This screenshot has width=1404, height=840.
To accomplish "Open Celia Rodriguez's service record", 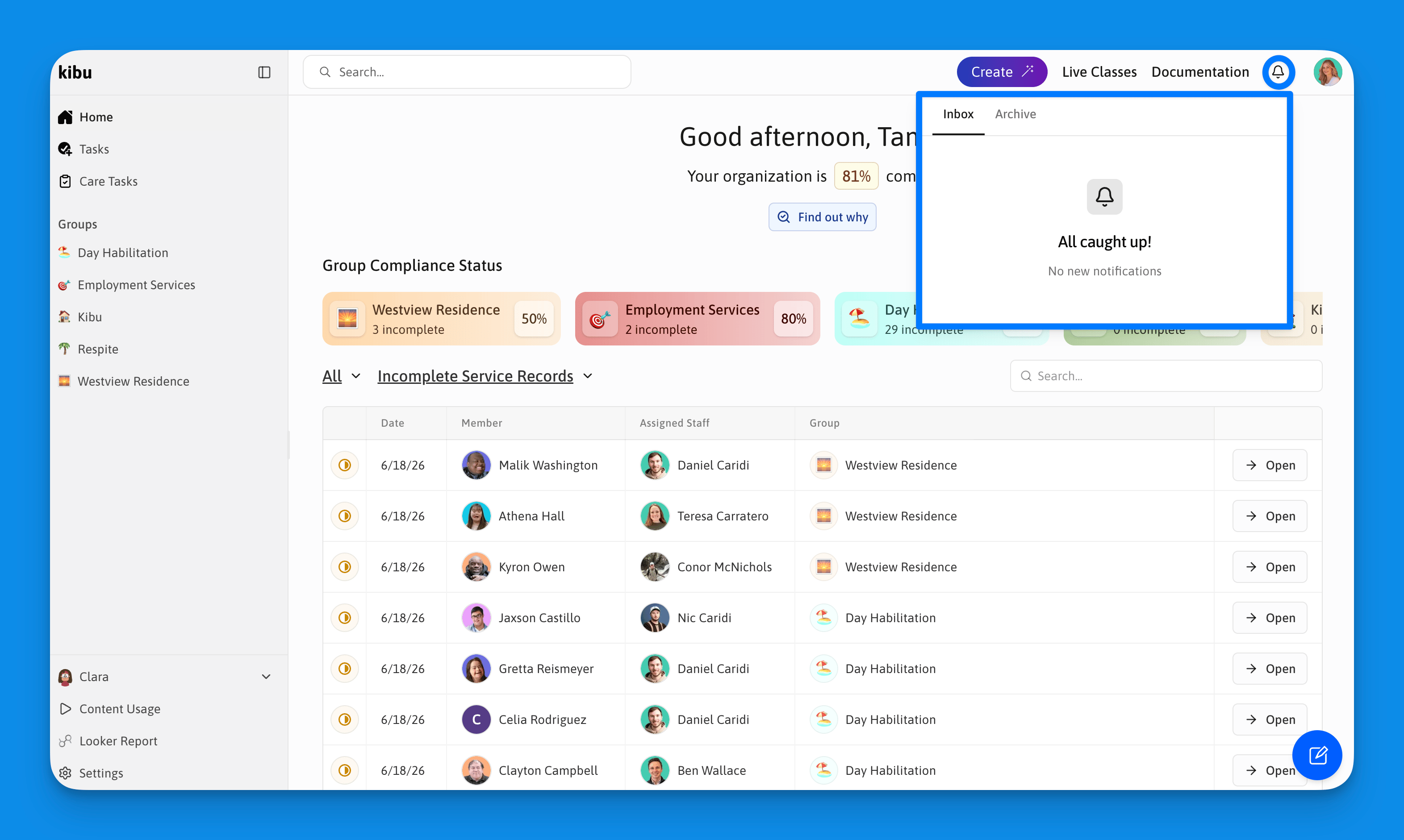I will pos(1270,719).
